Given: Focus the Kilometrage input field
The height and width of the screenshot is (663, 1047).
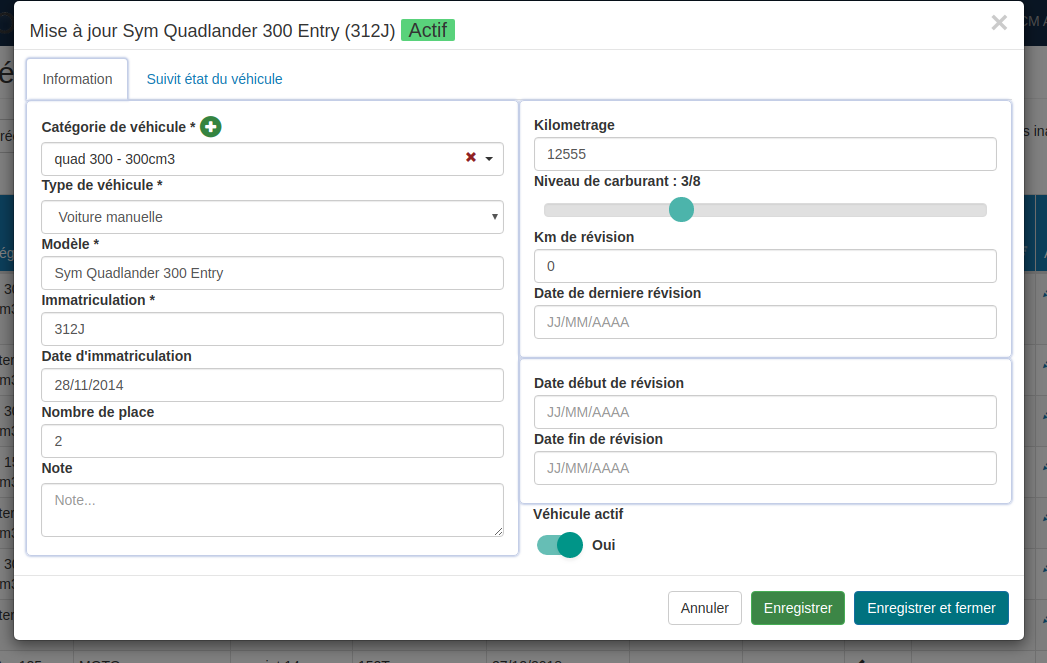Looking at the screenshot, I should point(764,154).
